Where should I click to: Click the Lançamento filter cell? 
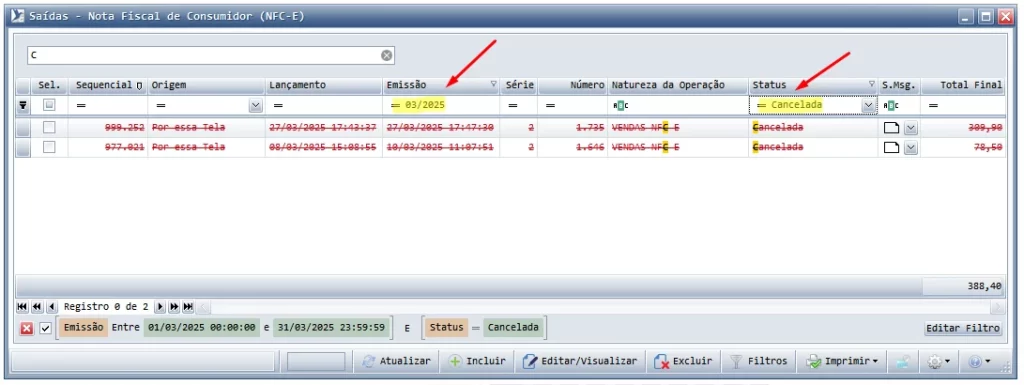coord(324,105)
